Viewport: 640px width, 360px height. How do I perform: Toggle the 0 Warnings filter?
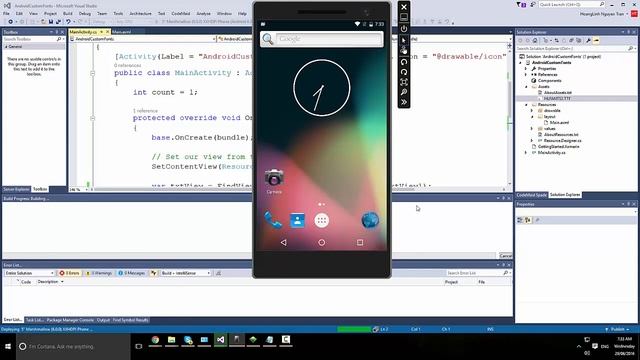tap(99, 273)
